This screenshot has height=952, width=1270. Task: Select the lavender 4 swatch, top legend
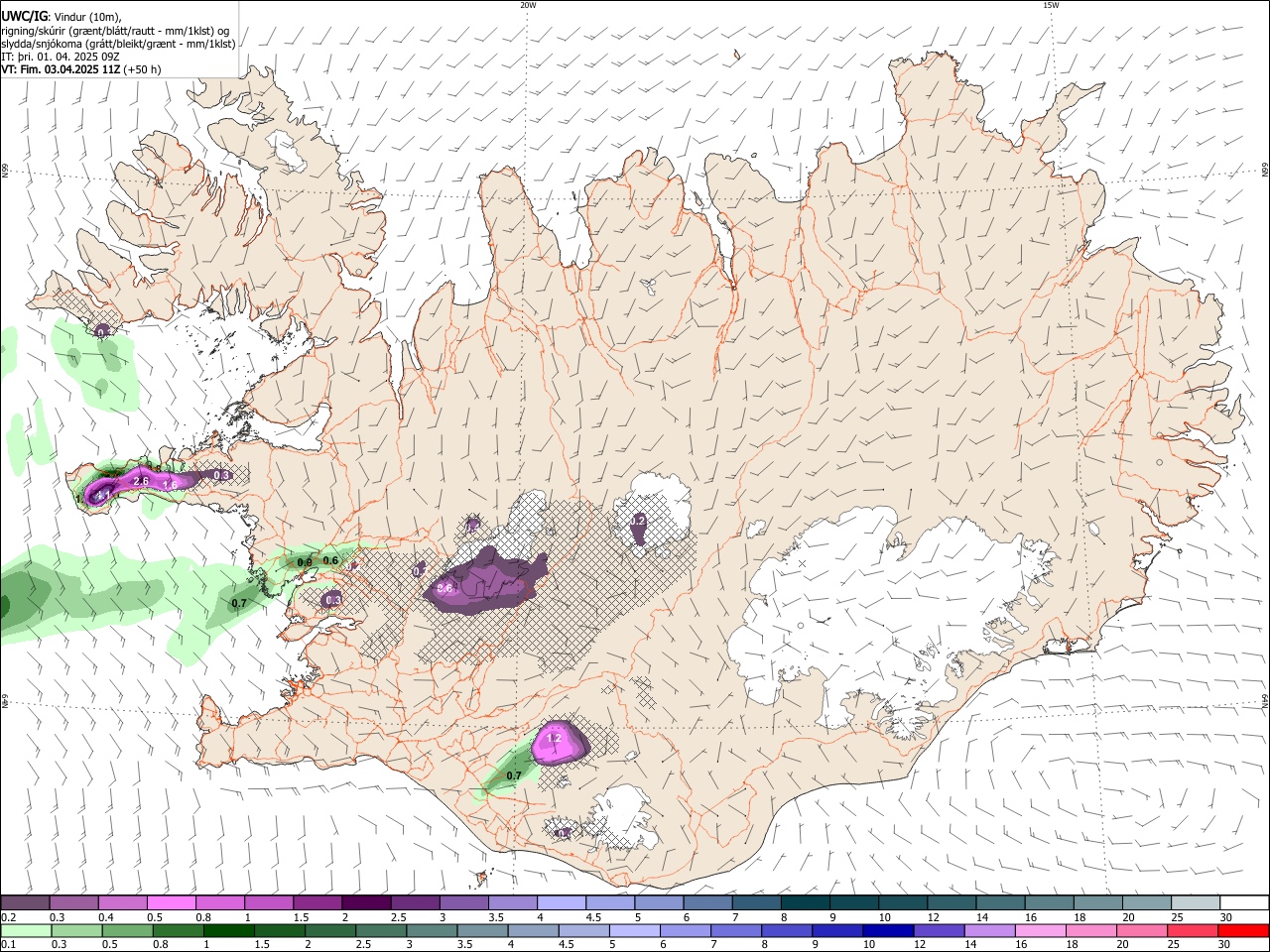point(562,902)
